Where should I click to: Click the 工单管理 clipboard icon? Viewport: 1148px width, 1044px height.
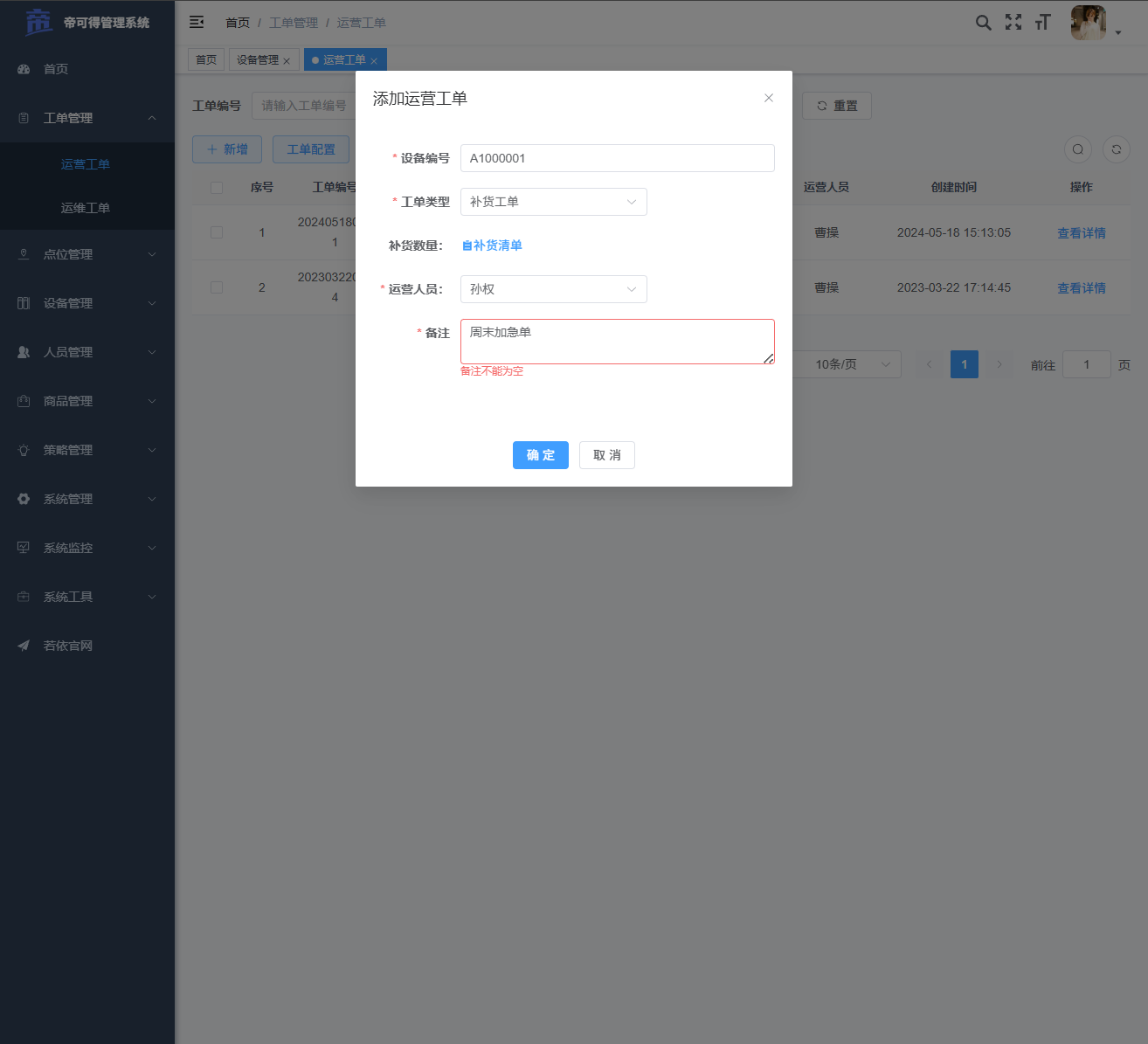[x=24, y=118]
